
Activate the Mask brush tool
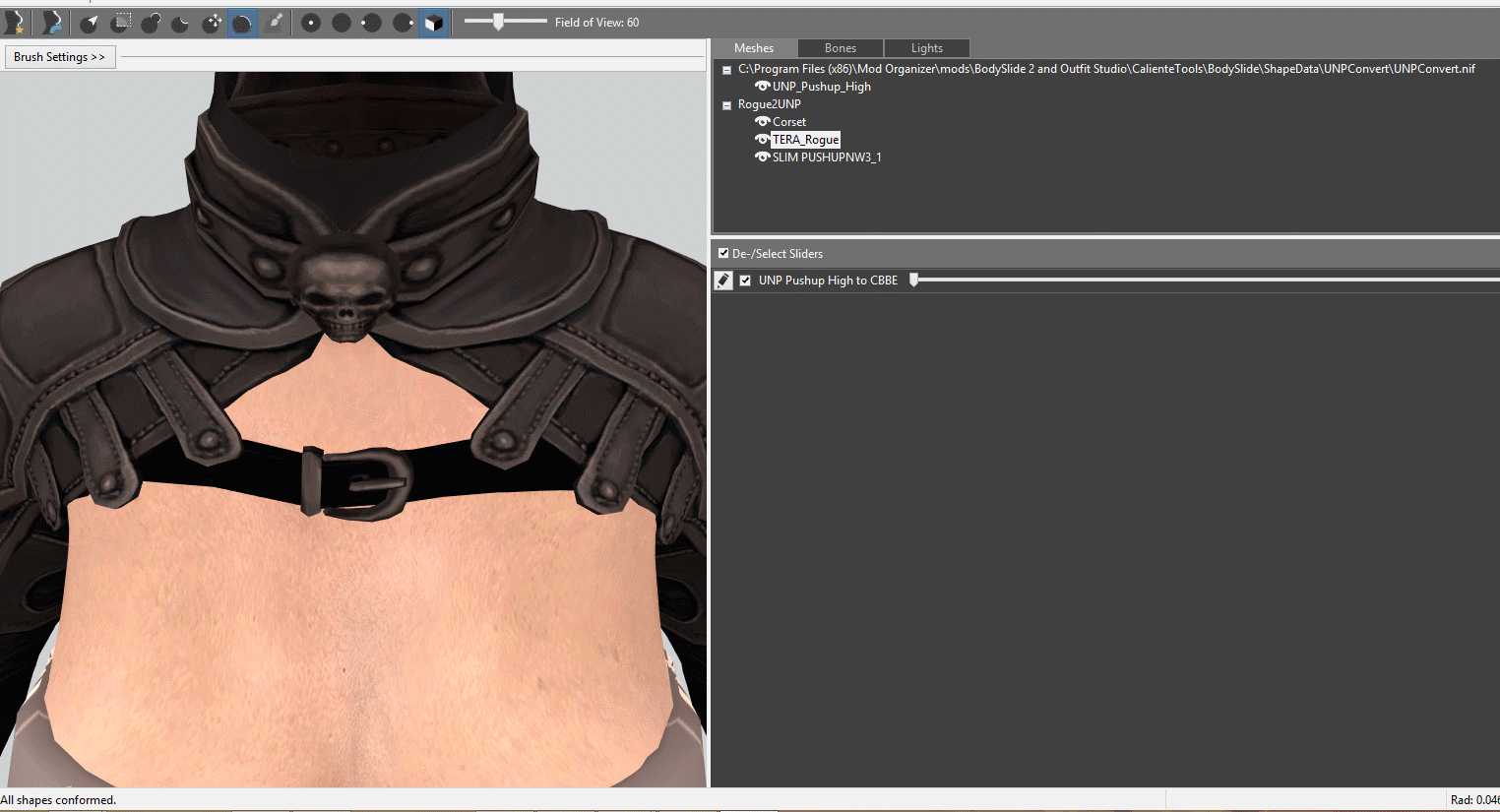pyautogui.click(x=120, y=23)
